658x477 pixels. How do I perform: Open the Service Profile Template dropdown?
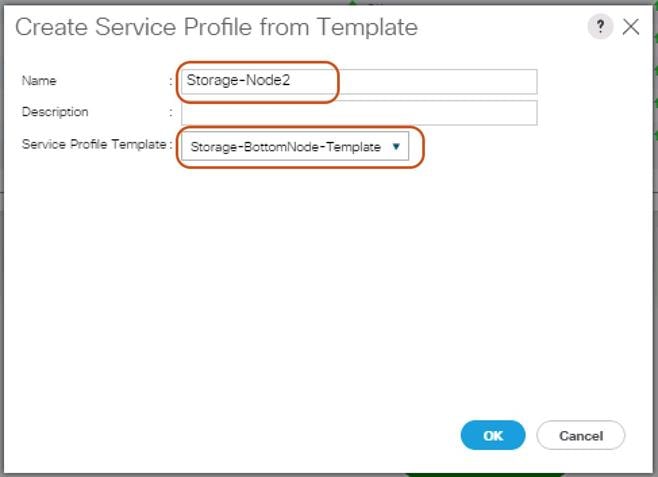295,147
